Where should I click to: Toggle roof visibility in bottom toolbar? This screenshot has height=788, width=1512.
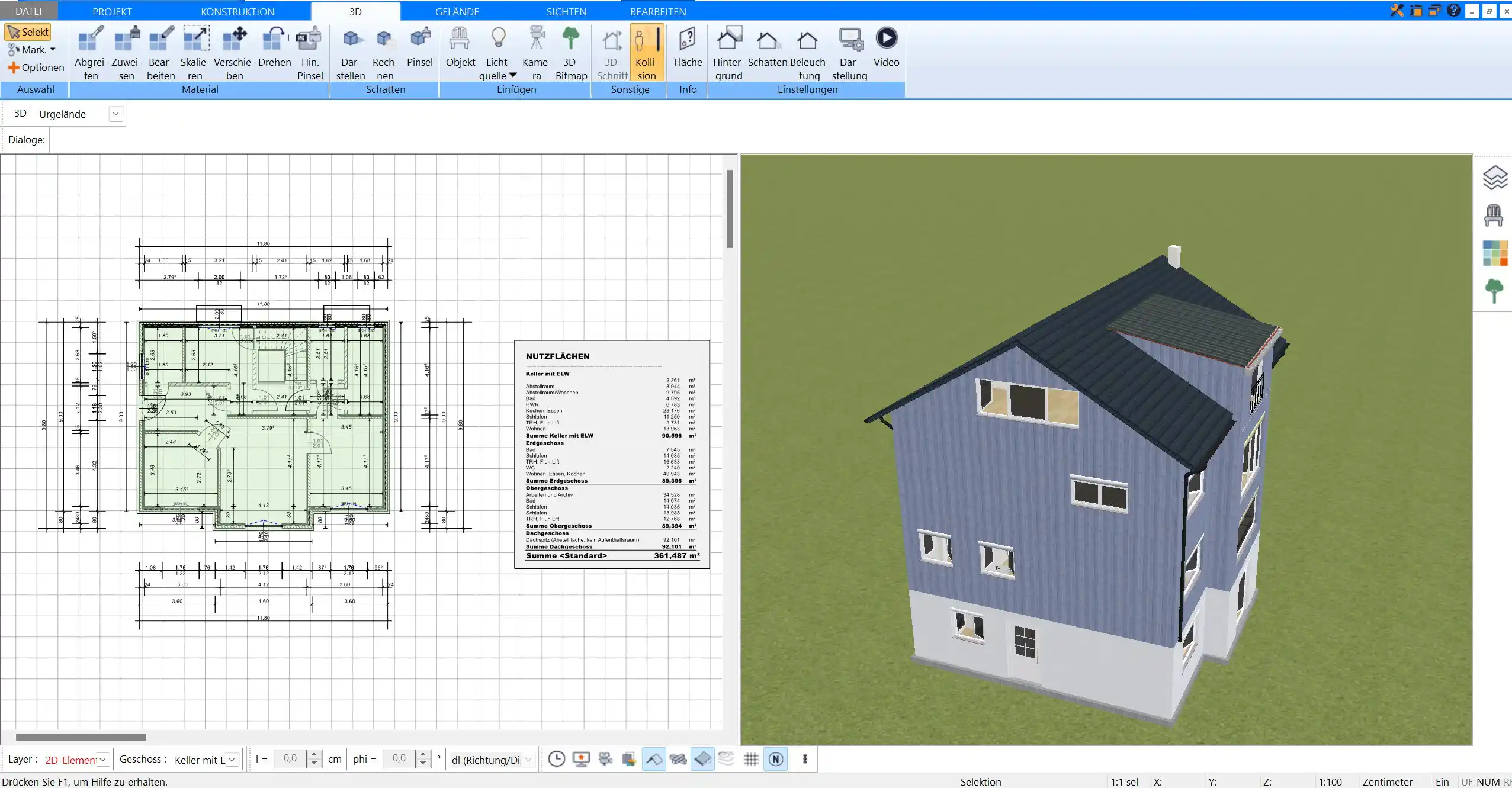pyautogui.click(x=654, y=759)
